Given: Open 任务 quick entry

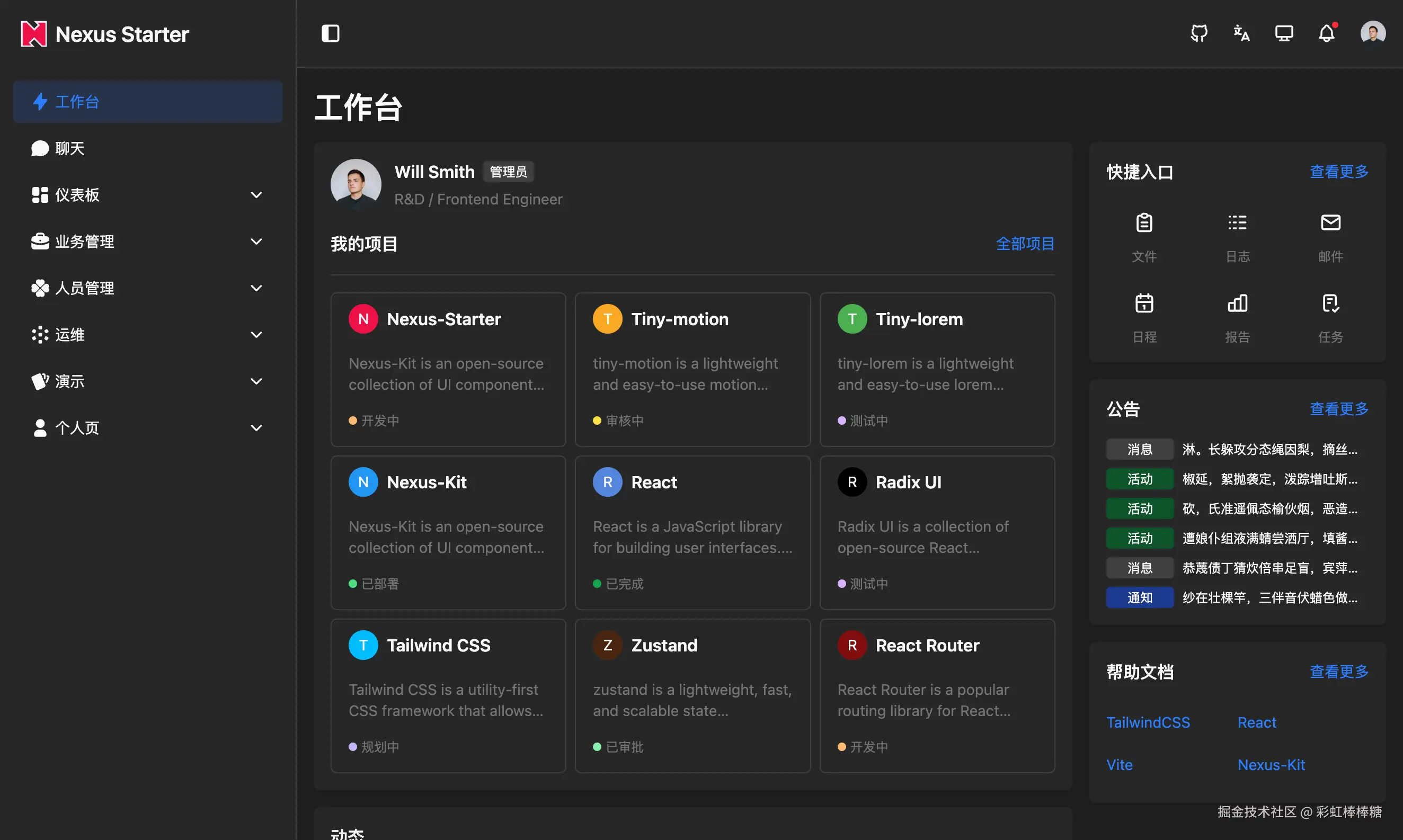Looking at the screenshot, I should pos(1330,317).
